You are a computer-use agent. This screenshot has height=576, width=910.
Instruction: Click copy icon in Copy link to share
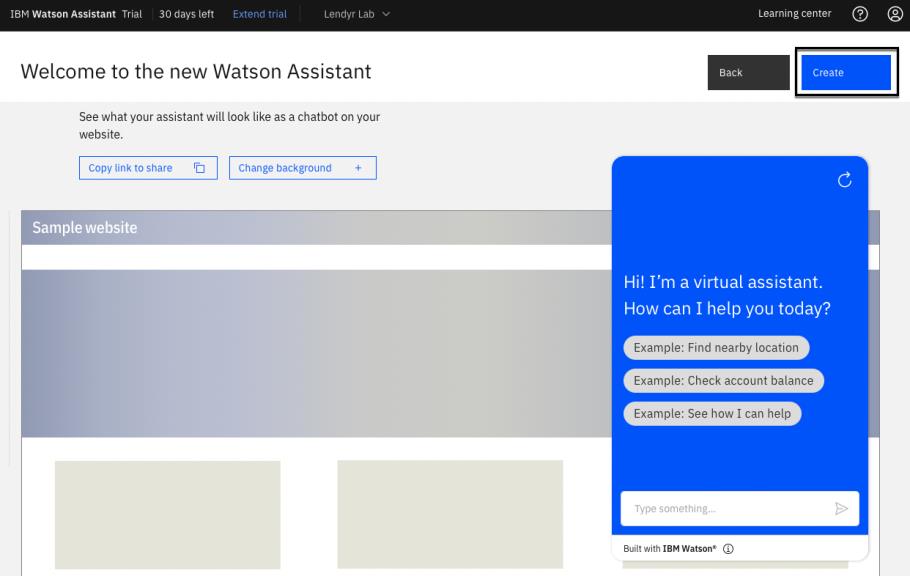point(199,168)
